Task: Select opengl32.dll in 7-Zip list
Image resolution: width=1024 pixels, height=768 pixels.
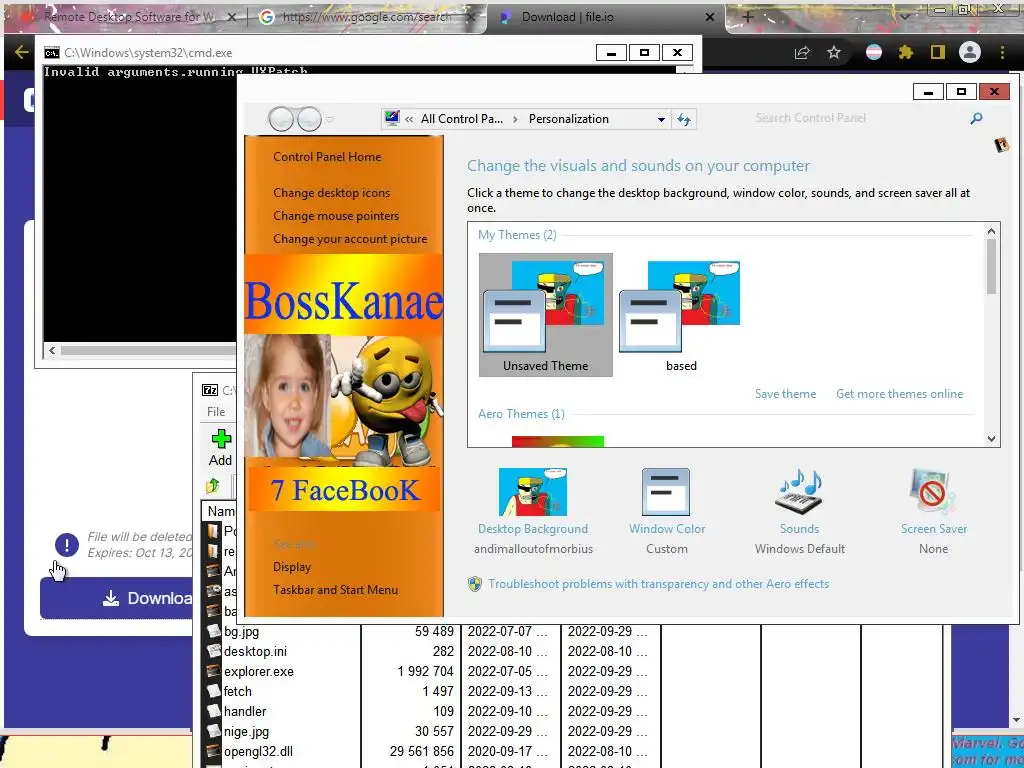Action: coord(258,751)
